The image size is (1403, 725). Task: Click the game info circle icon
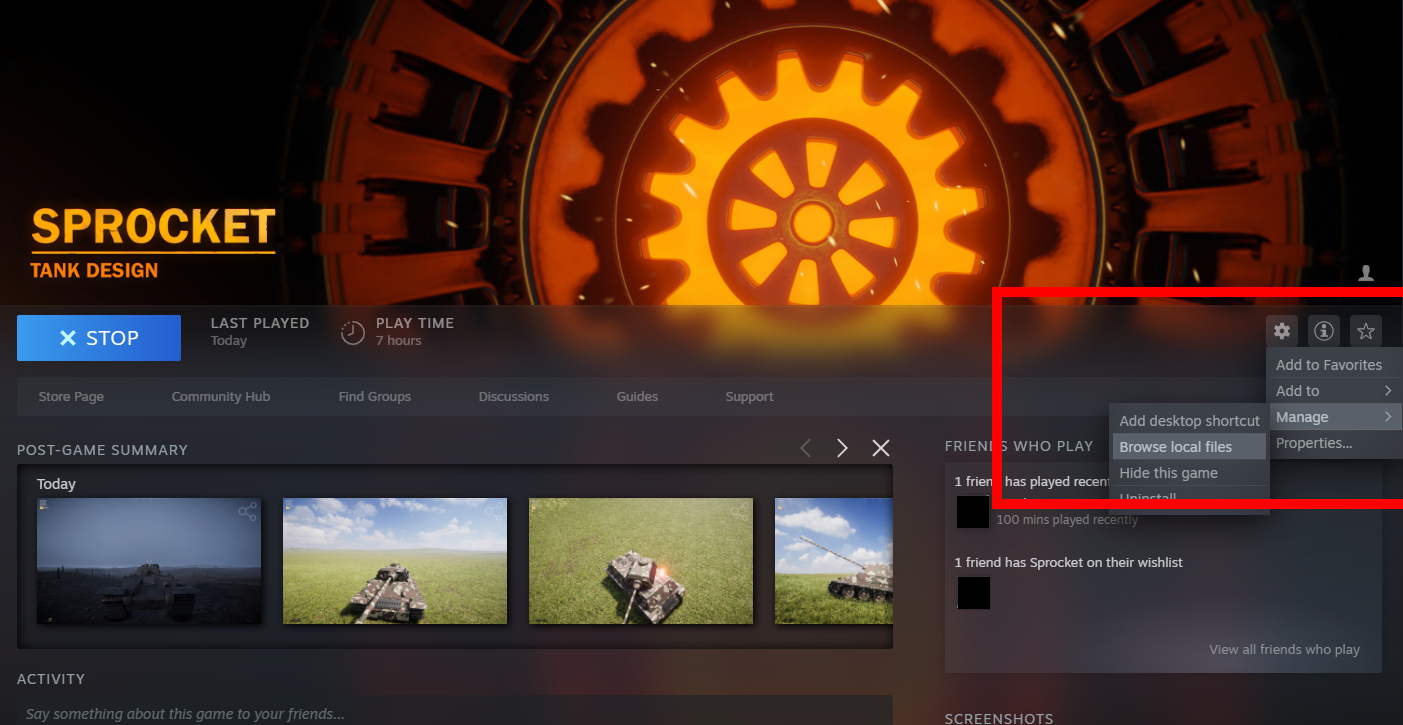[x=1324, y=331]
